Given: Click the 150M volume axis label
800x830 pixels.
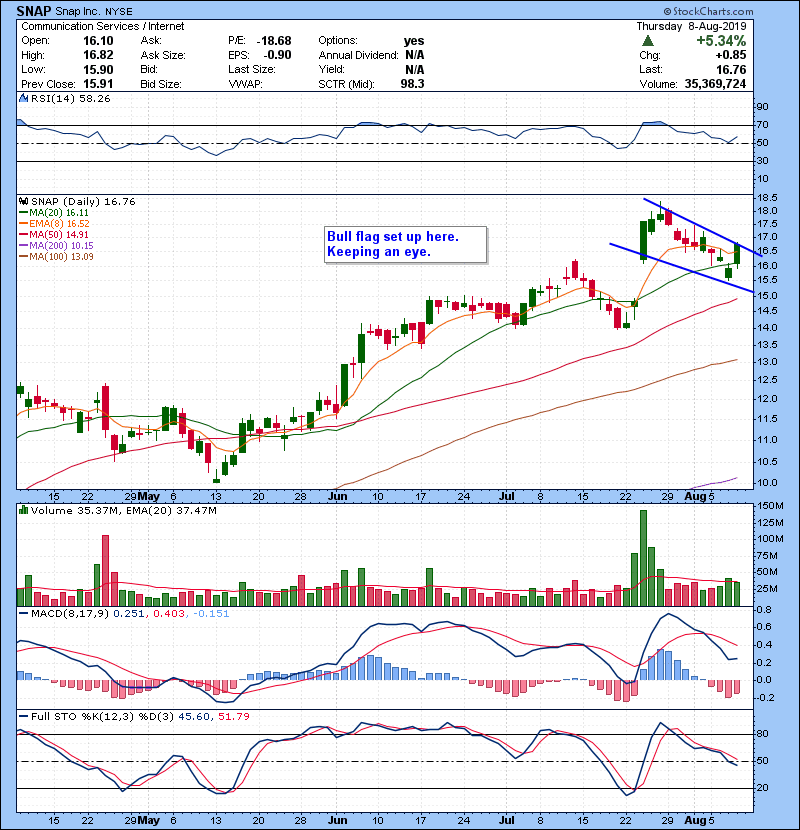Looking at the screenshot, I should 770,506.
